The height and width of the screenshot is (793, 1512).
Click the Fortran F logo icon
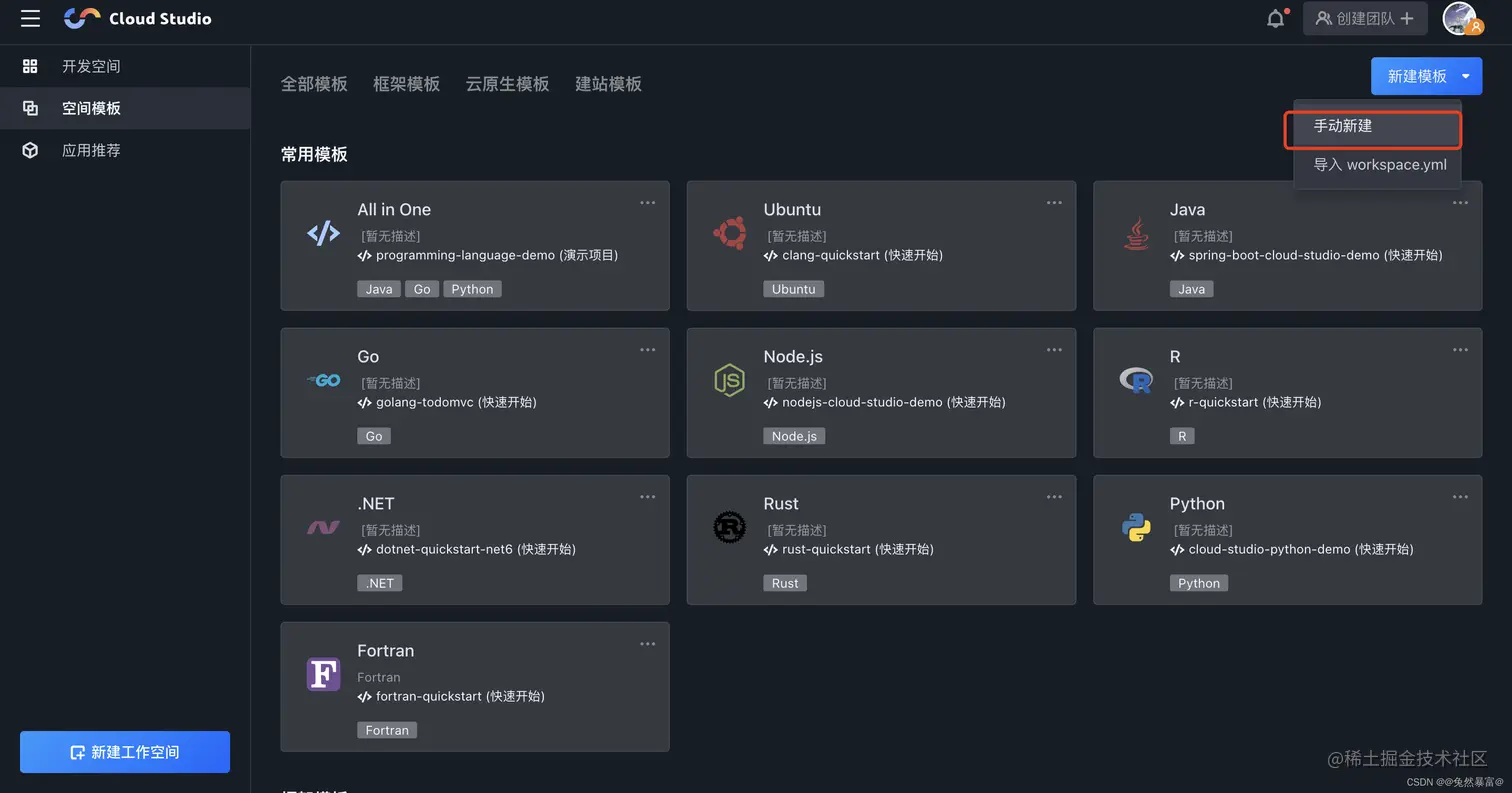(323, 674)
